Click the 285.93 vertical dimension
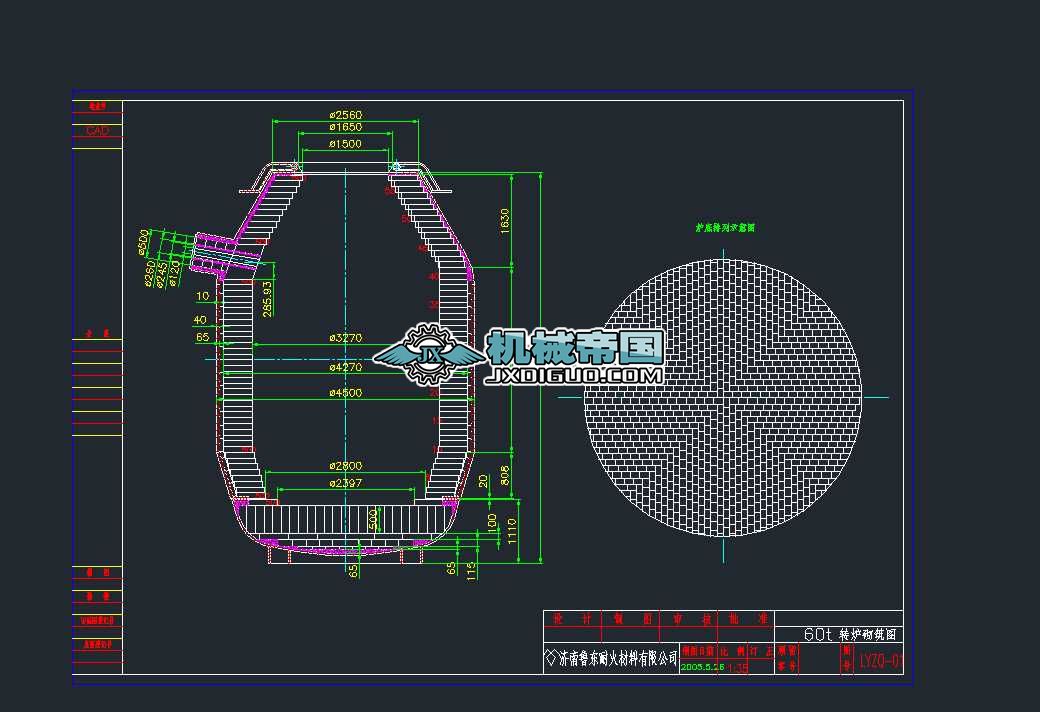 click(267, 299)
